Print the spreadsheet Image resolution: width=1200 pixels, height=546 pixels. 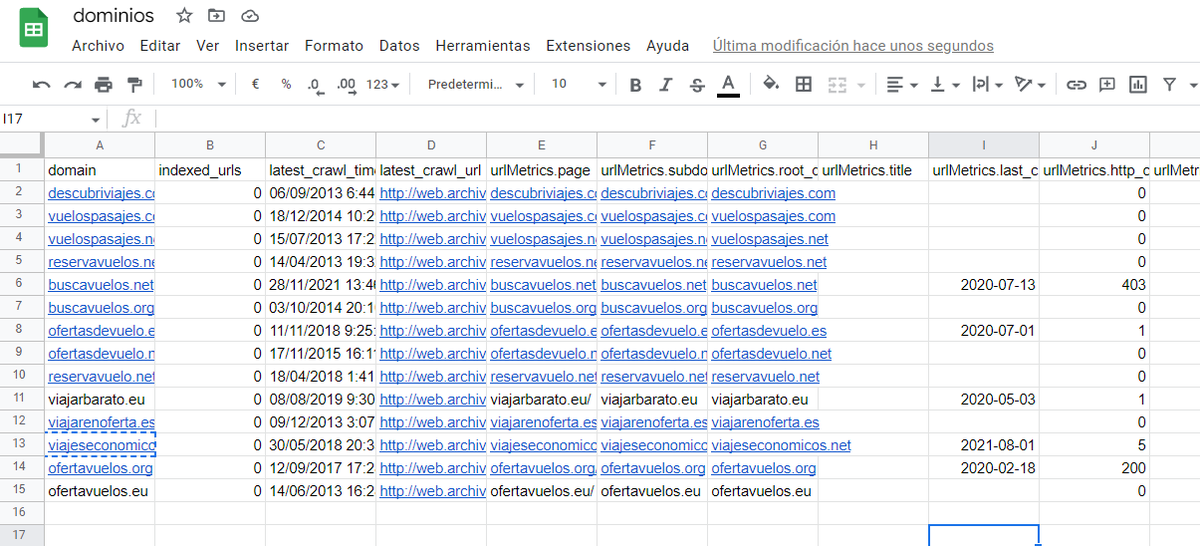[103, 85]
